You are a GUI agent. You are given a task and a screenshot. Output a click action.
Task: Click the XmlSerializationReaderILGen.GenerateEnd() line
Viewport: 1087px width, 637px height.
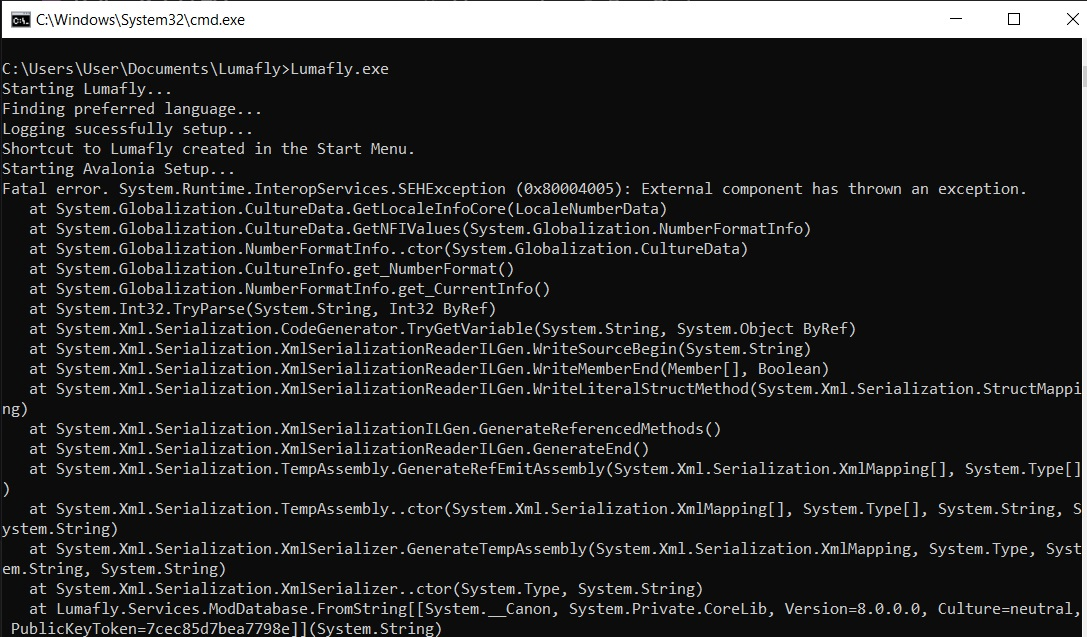click(x=339, y=448)
